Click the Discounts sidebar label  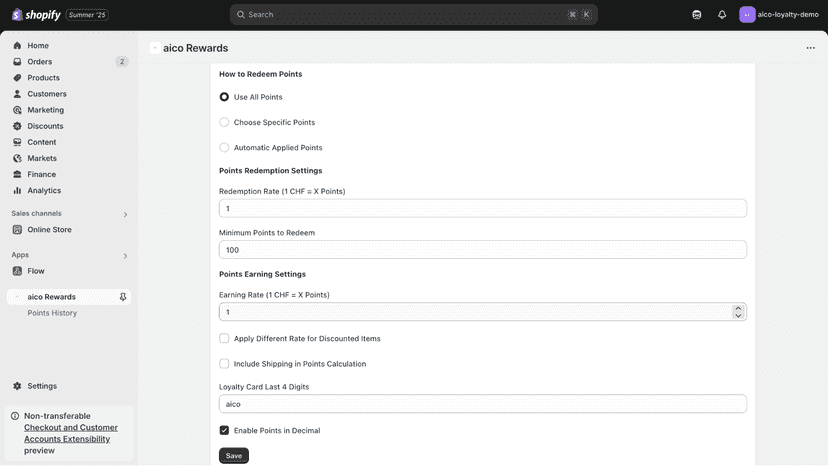tap(45, 126)
